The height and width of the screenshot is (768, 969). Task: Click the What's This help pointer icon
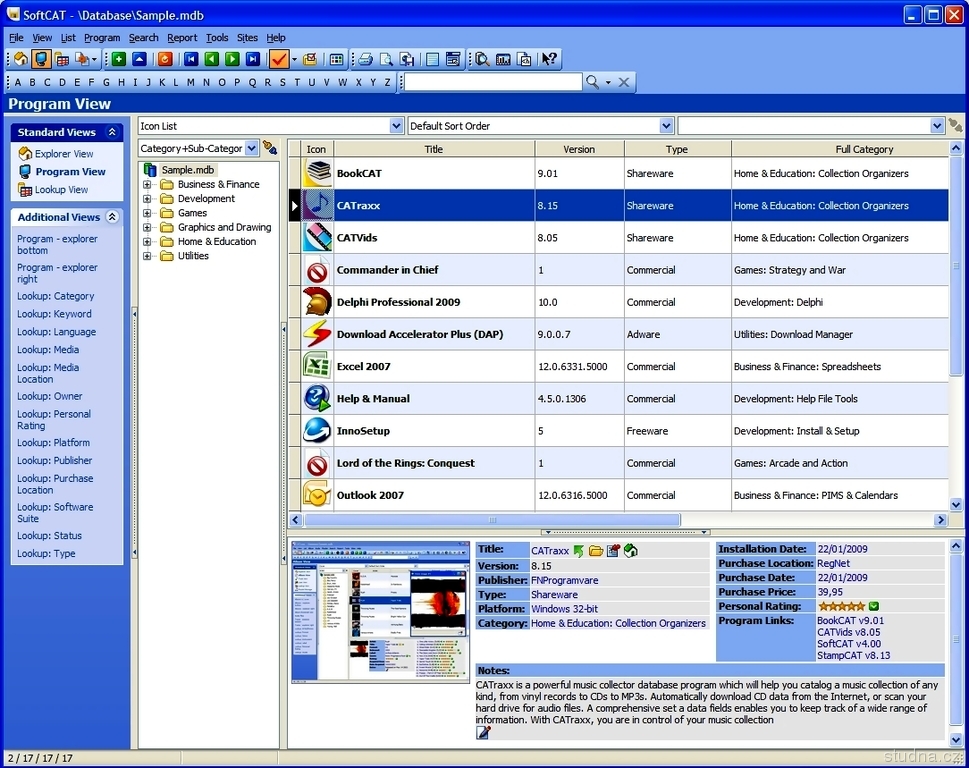(x=549, y=60)
